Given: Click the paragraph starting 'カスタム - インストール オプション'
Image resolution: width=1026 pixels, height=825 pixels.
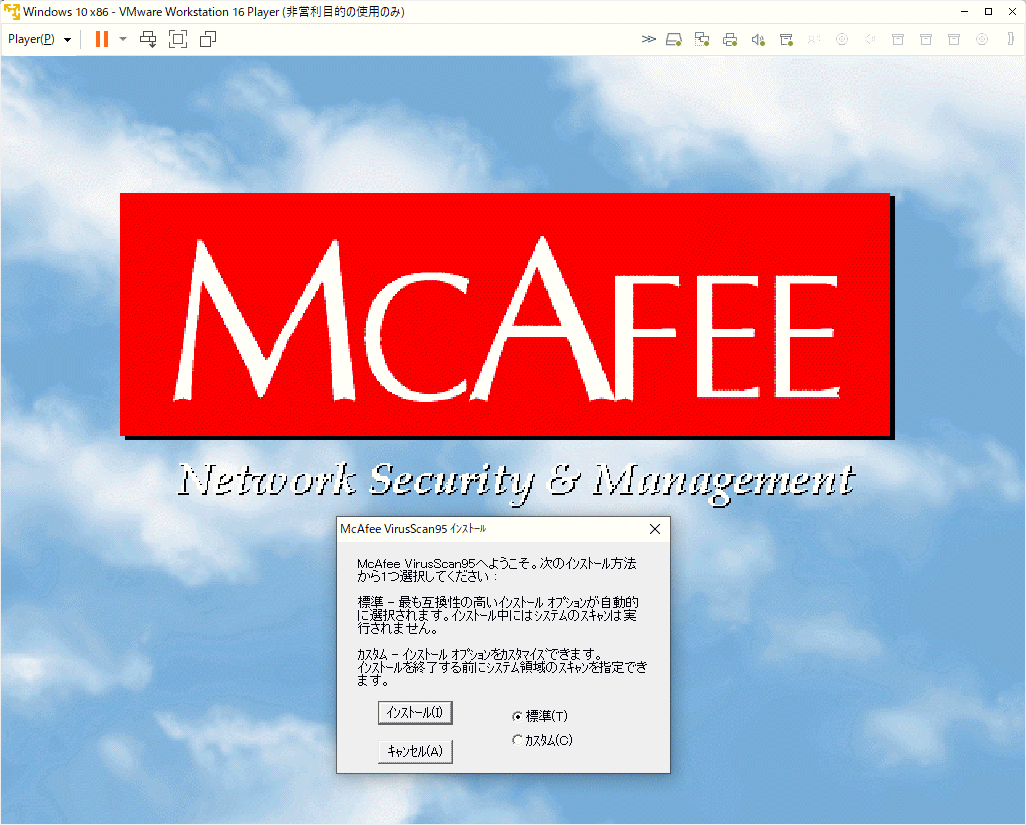Looking at the screenshot, I should click(x=503, y=667).
